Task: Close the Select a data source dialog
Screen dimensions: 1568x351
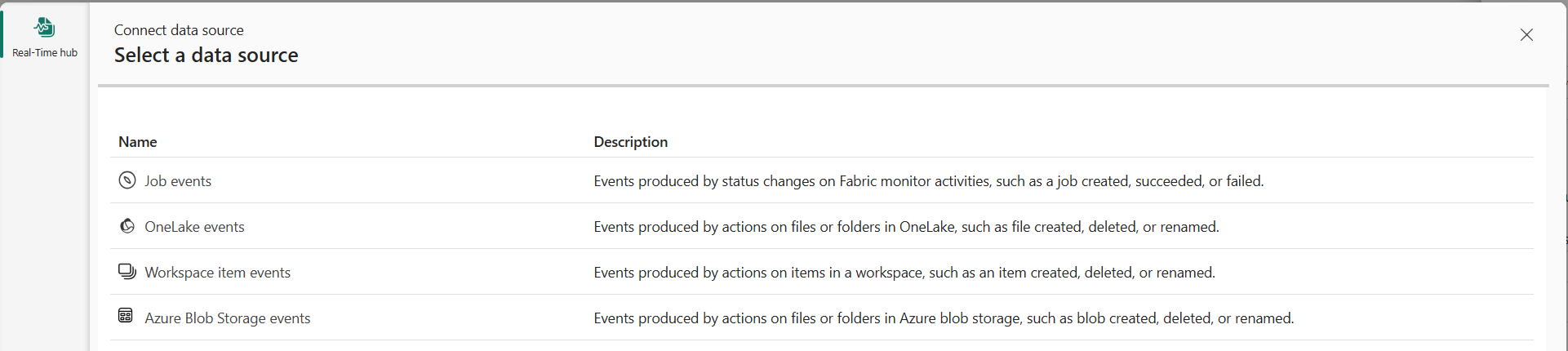Action: click(x=1526, y=35)
